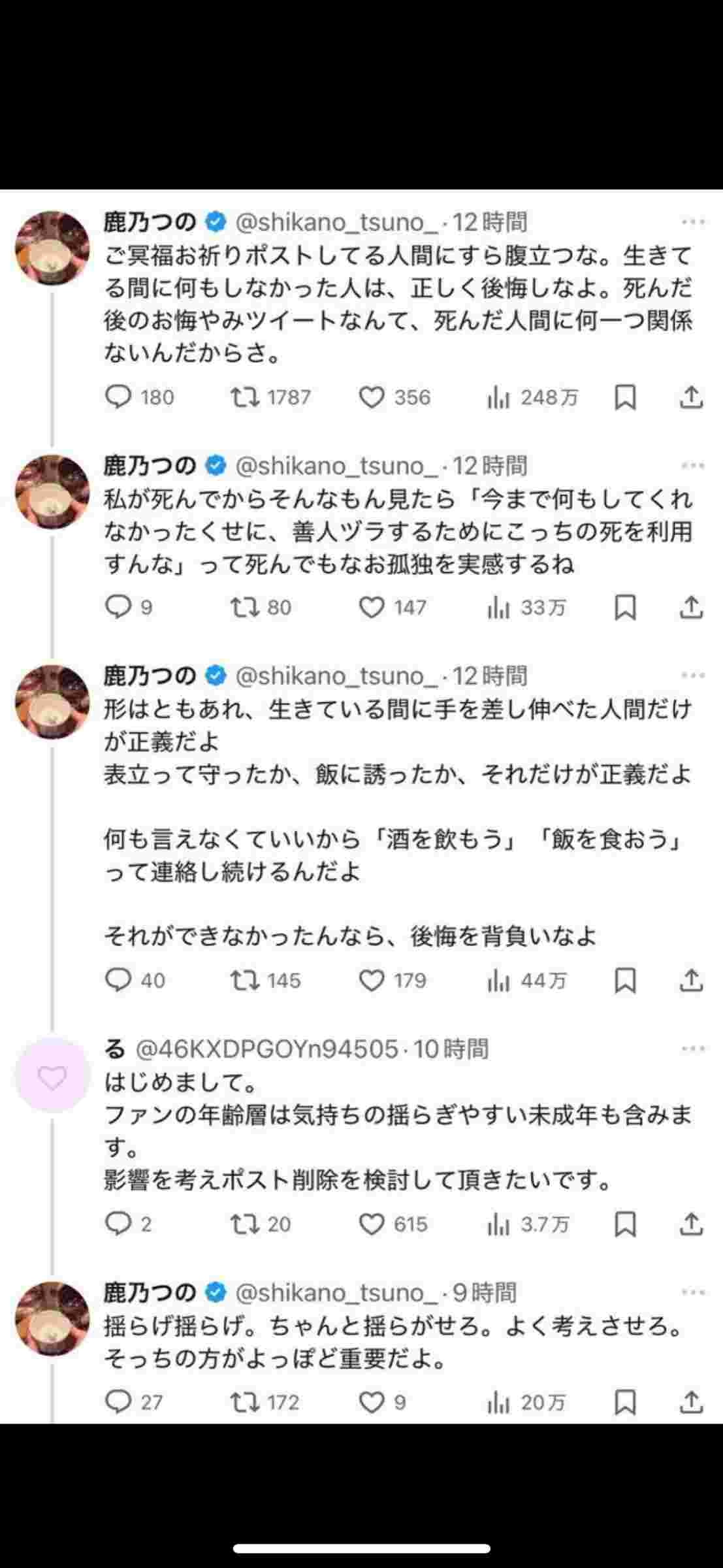Image resolution: width=723 pixels, height=1568 pixels.
Task: Open the heart avatar of user る
Action: click(x=52, y=1077)
